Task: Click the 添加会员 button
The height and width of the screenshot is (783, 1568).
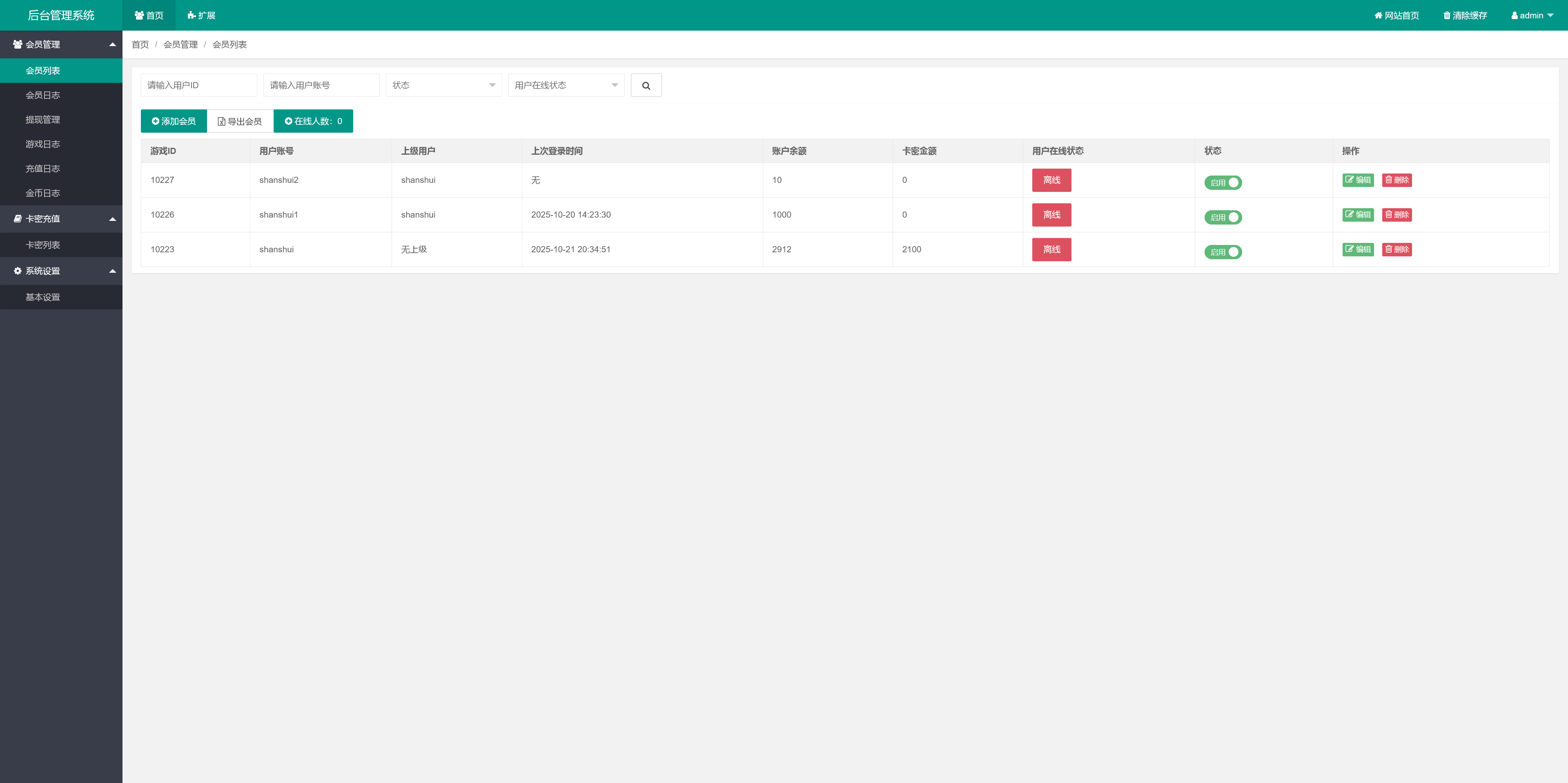Action: pos(174,121)
